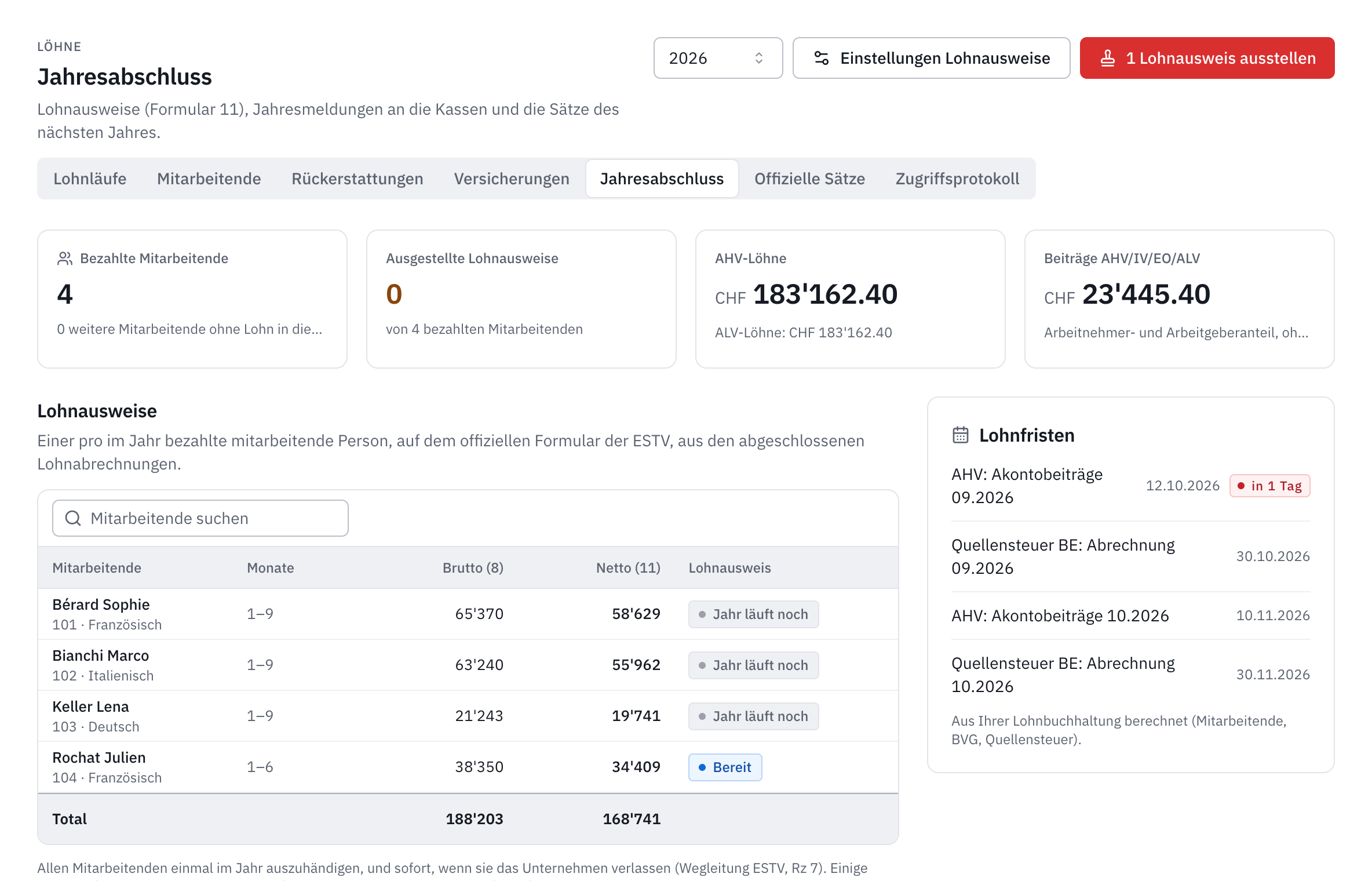Image resolution: width=1372 pixels, height=881 pixels.
Task: Click the Ausgestellte Lohnausweise count 0
Action: click(x=394, y=294)
